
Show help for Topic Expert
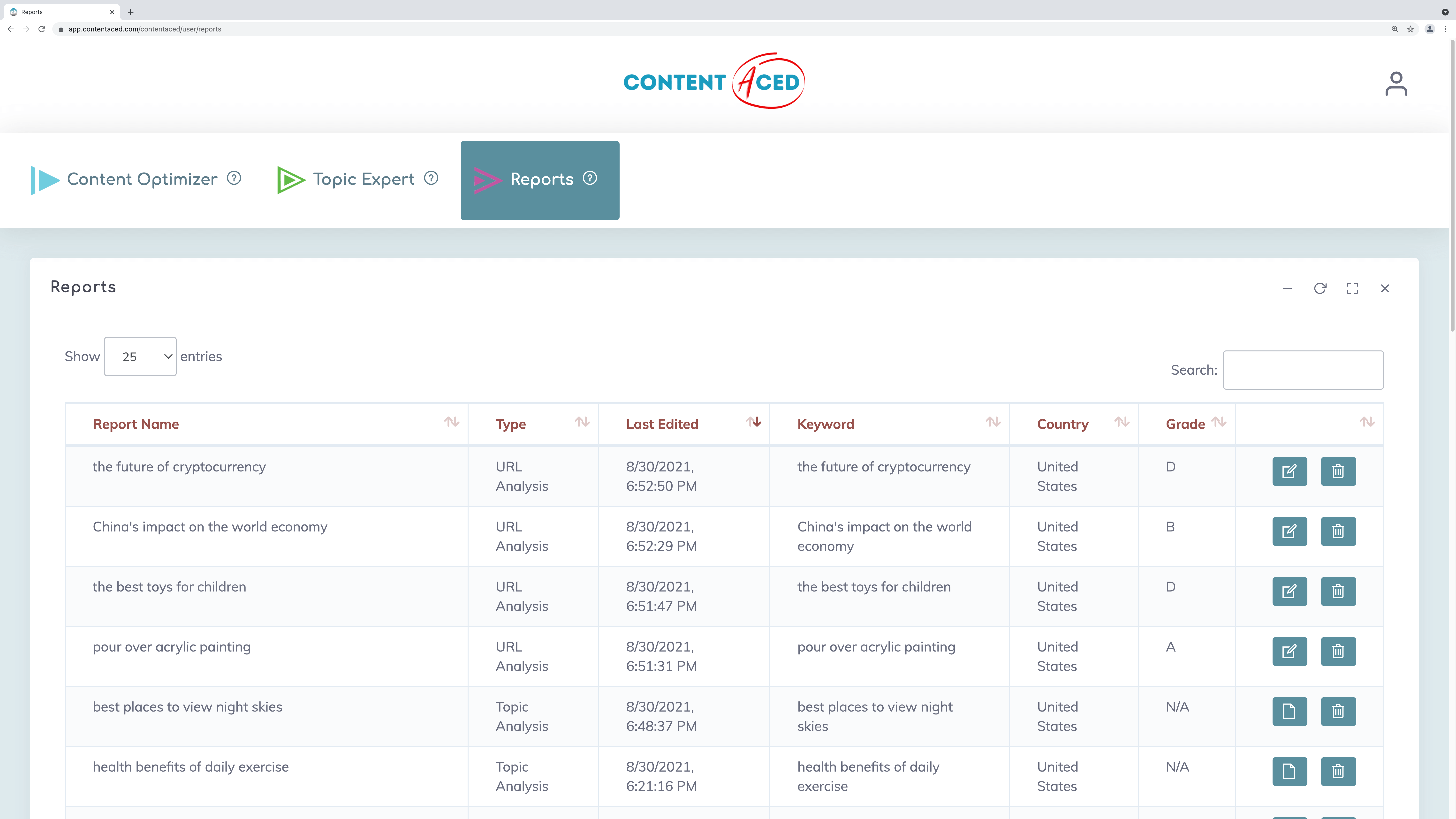click(x=431, y=178)
